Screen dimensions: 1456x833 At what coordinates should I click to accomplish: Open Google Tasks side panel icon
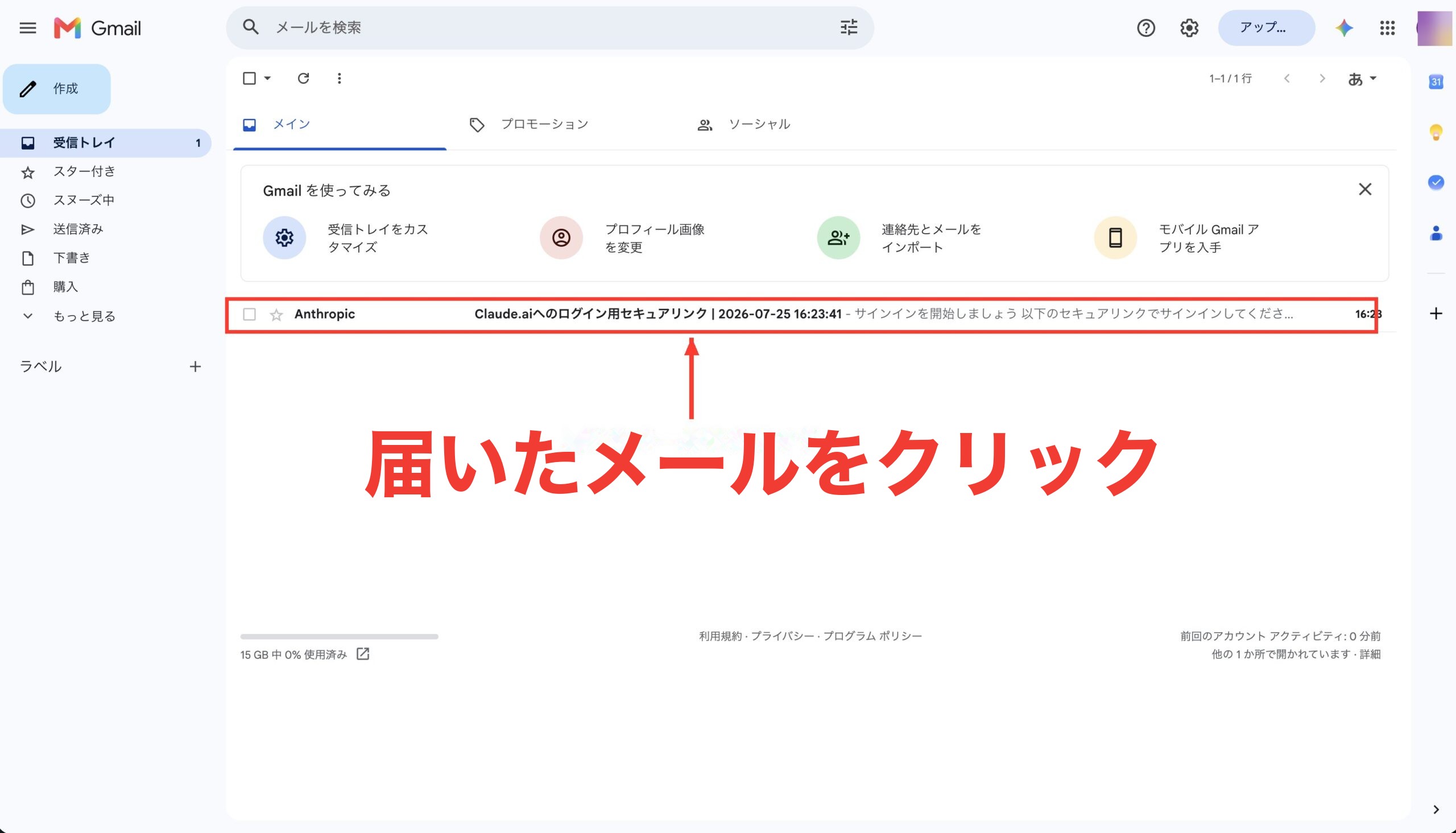point(1436,183)
